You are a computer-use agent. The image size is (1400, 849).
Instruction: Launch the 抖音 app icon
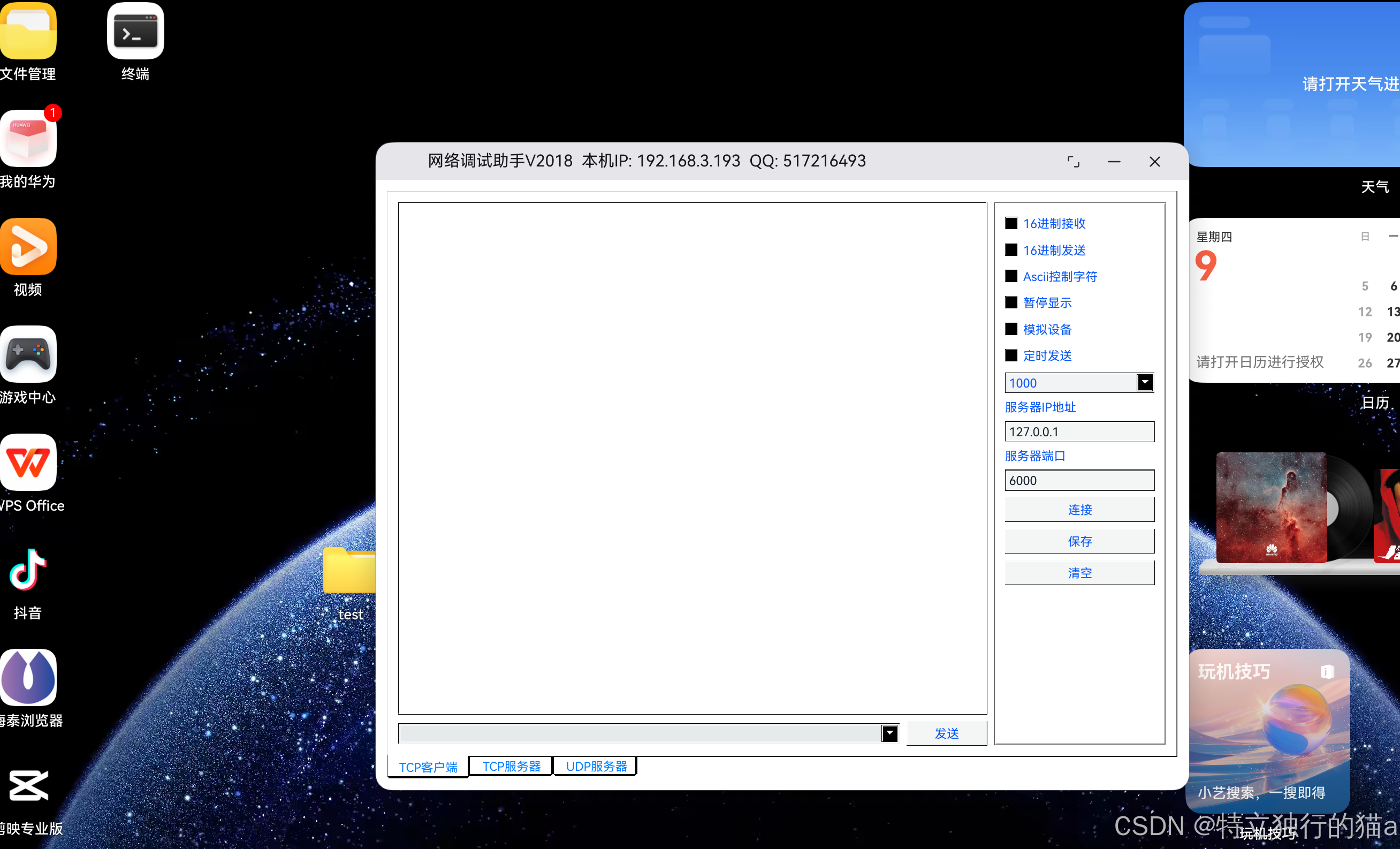27,570
